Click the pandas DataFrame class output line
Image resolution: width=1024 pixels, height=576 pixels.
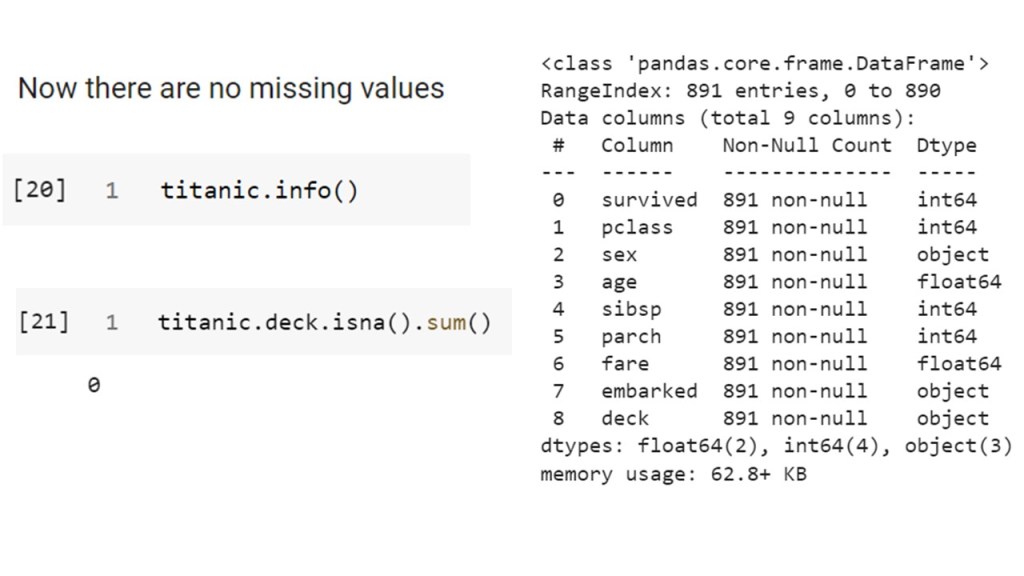tap(764, 64)
